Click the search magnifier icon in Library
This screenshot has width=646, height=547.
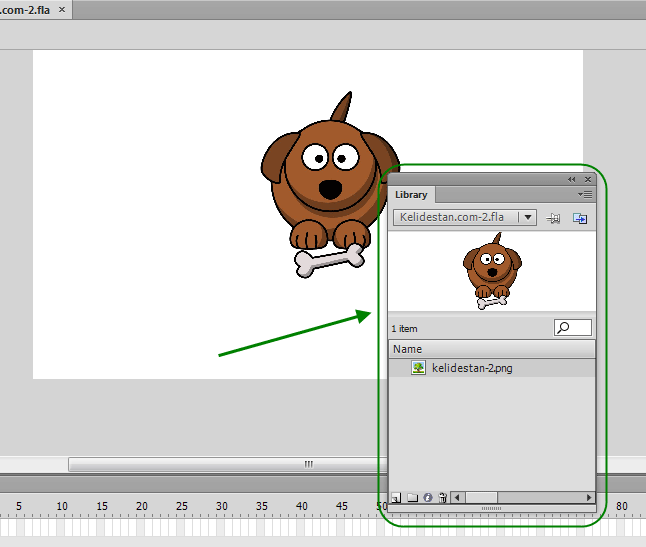pyautogui.click(x=563, y=327)
